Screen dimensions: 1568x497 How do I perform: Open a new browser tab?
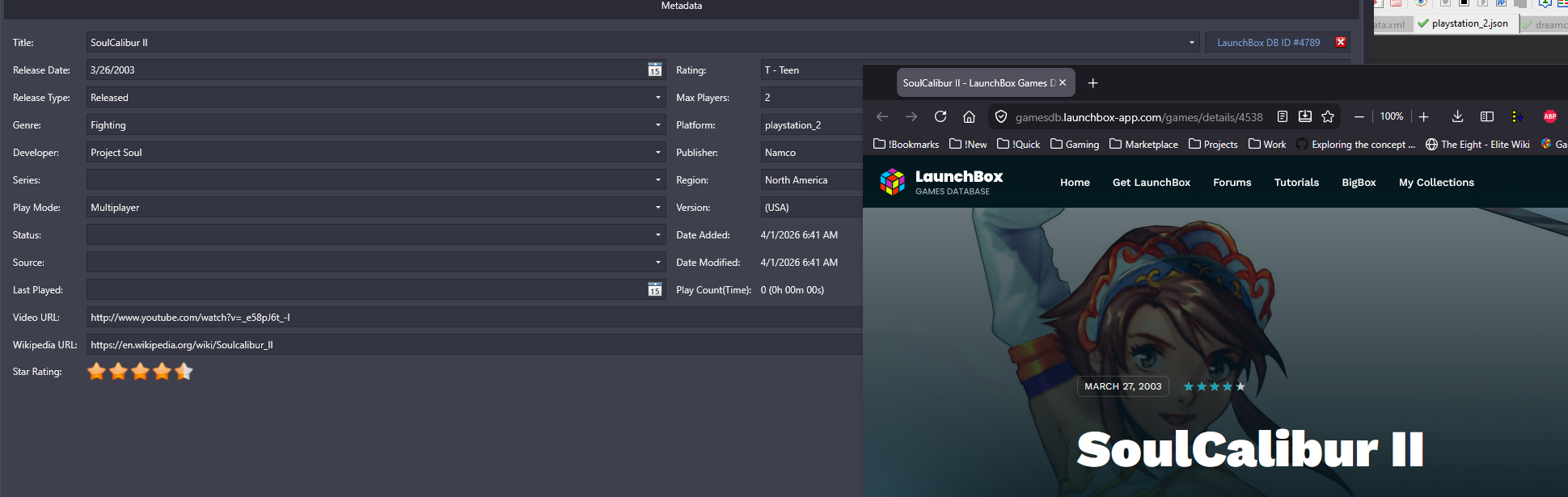click(x=1093, y=83)
